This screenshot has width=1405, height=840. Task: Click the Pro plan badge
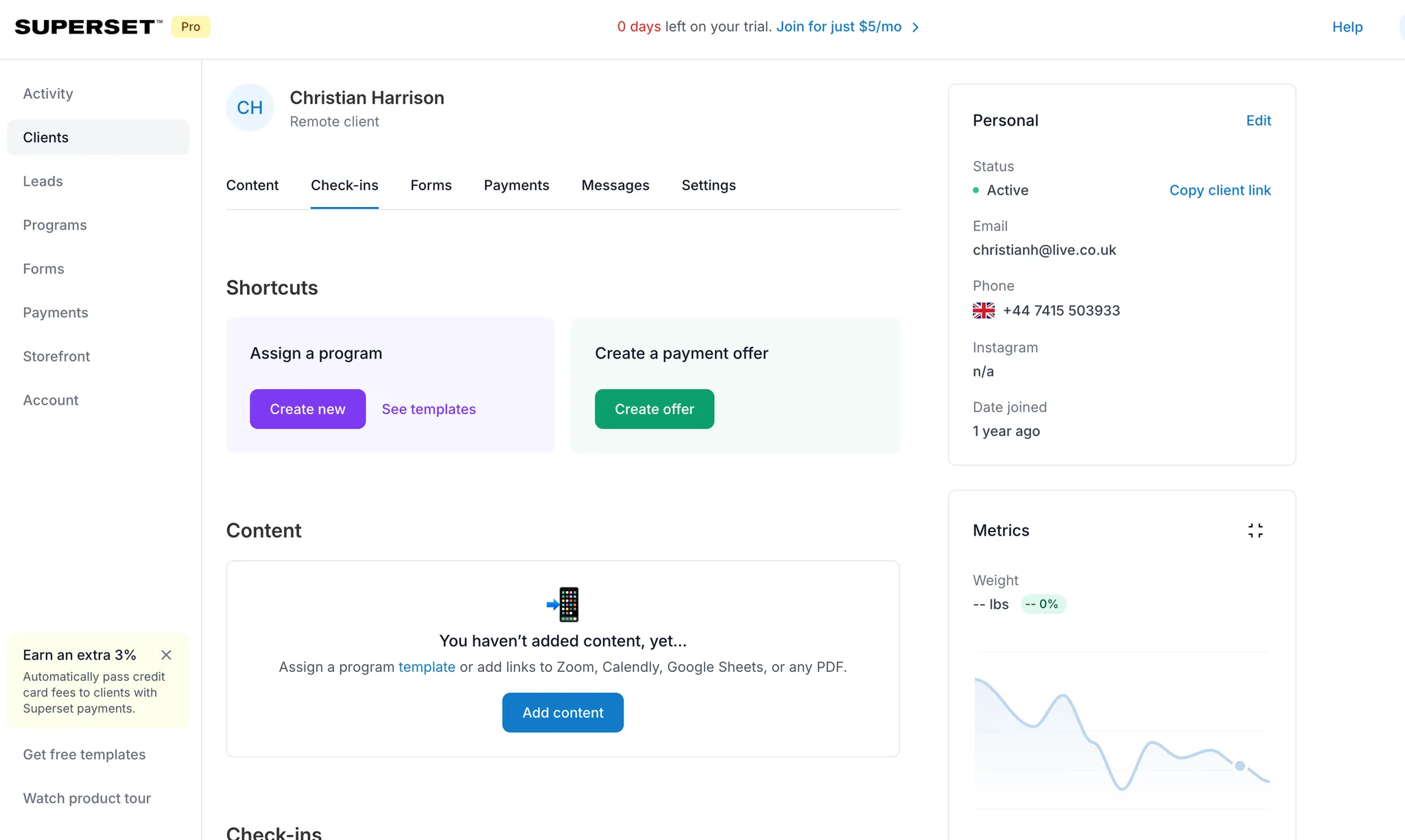click(191, 27)
